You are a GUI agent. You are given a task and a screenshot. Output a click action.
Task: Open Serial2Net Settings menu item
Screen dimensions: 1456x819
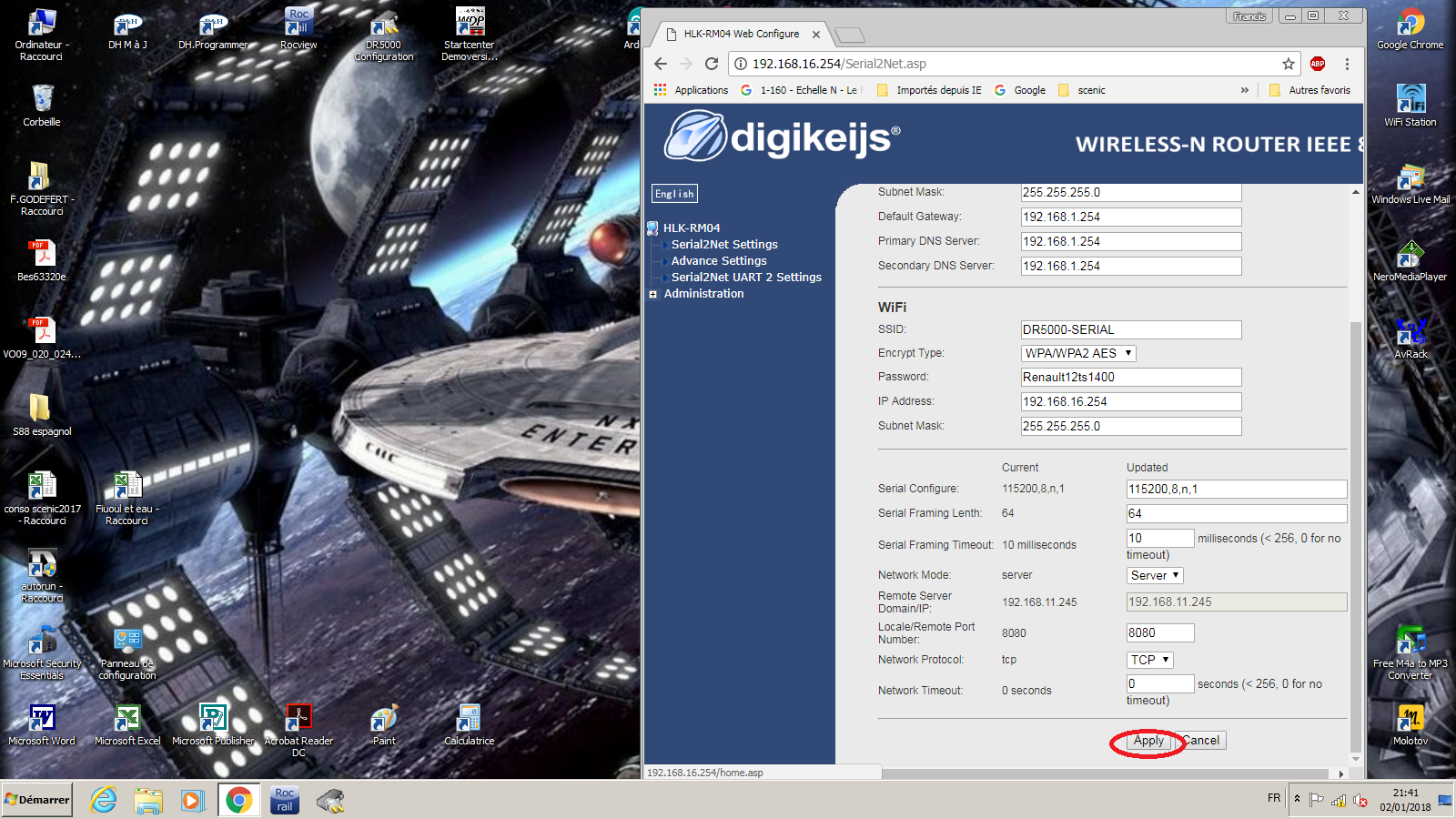pos(724,245)
